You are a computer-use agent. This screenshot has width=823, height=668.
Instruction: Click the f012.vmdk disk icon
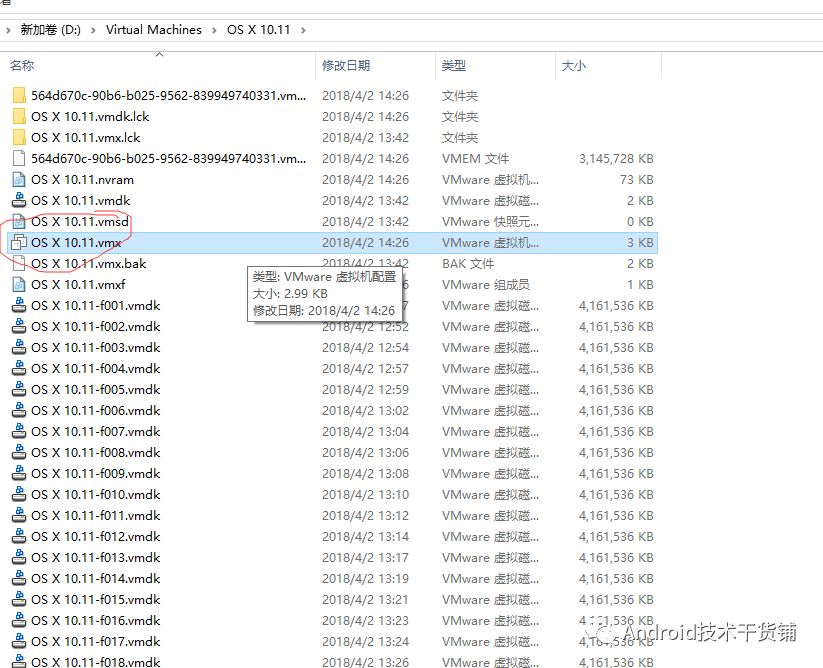click(19, 536)
